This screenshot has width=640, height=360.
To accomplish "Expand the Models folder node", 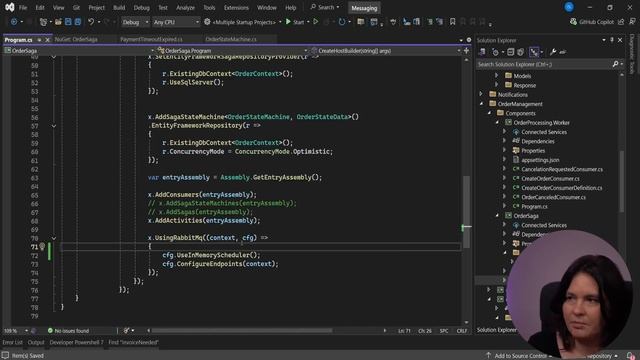I will tap(496, 76).
